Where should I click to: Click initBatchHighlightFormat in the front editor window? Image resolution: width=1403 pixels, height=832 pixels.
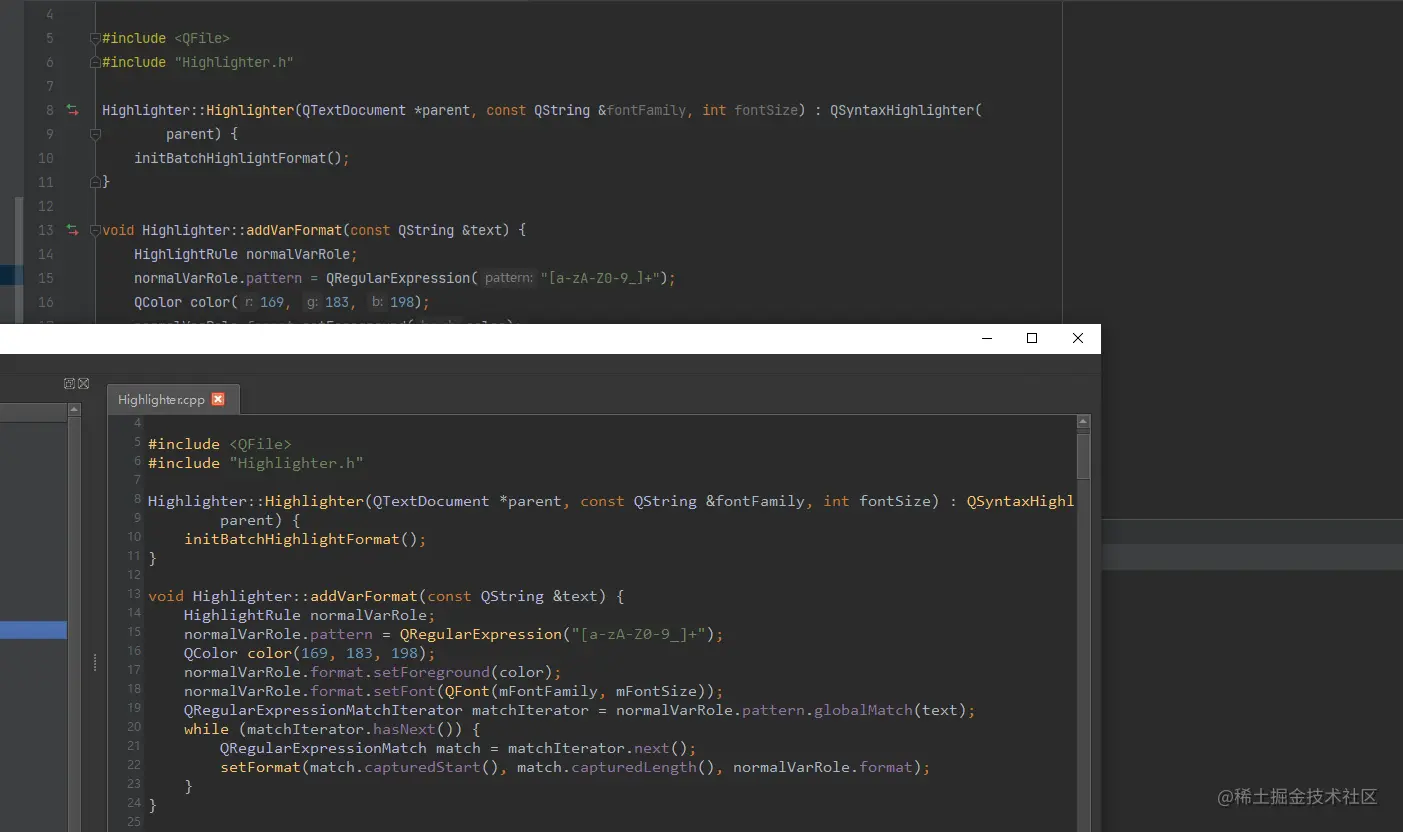click(292, 539)
